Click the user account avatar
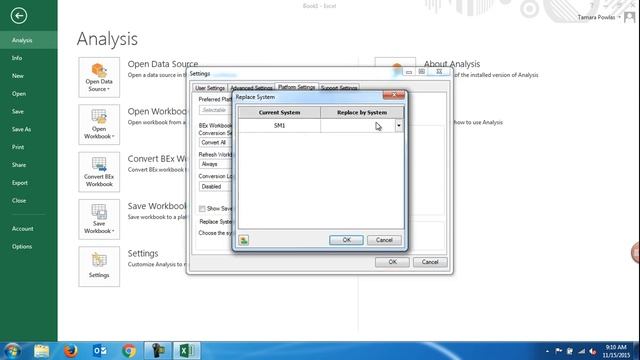 click(x=629, y=17)
